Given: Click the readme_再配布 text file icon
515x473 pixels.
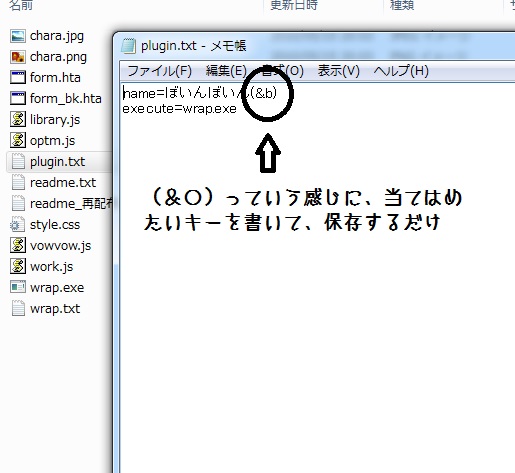Looking at the screenshot, I should click(x=18, y=204).
